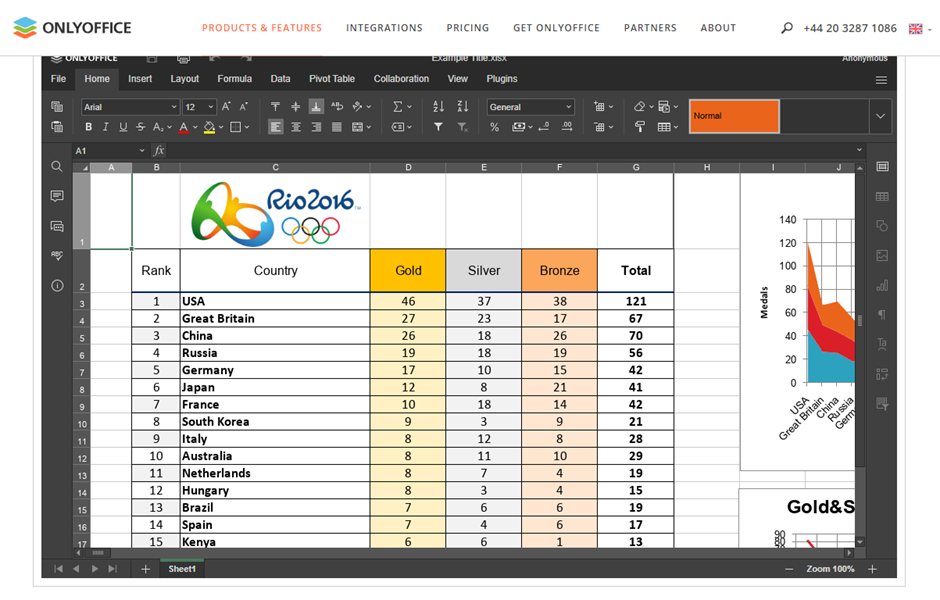940x600 pixels.
Task: Open the About info icon in sidebar
Action: tap(57, 285)
